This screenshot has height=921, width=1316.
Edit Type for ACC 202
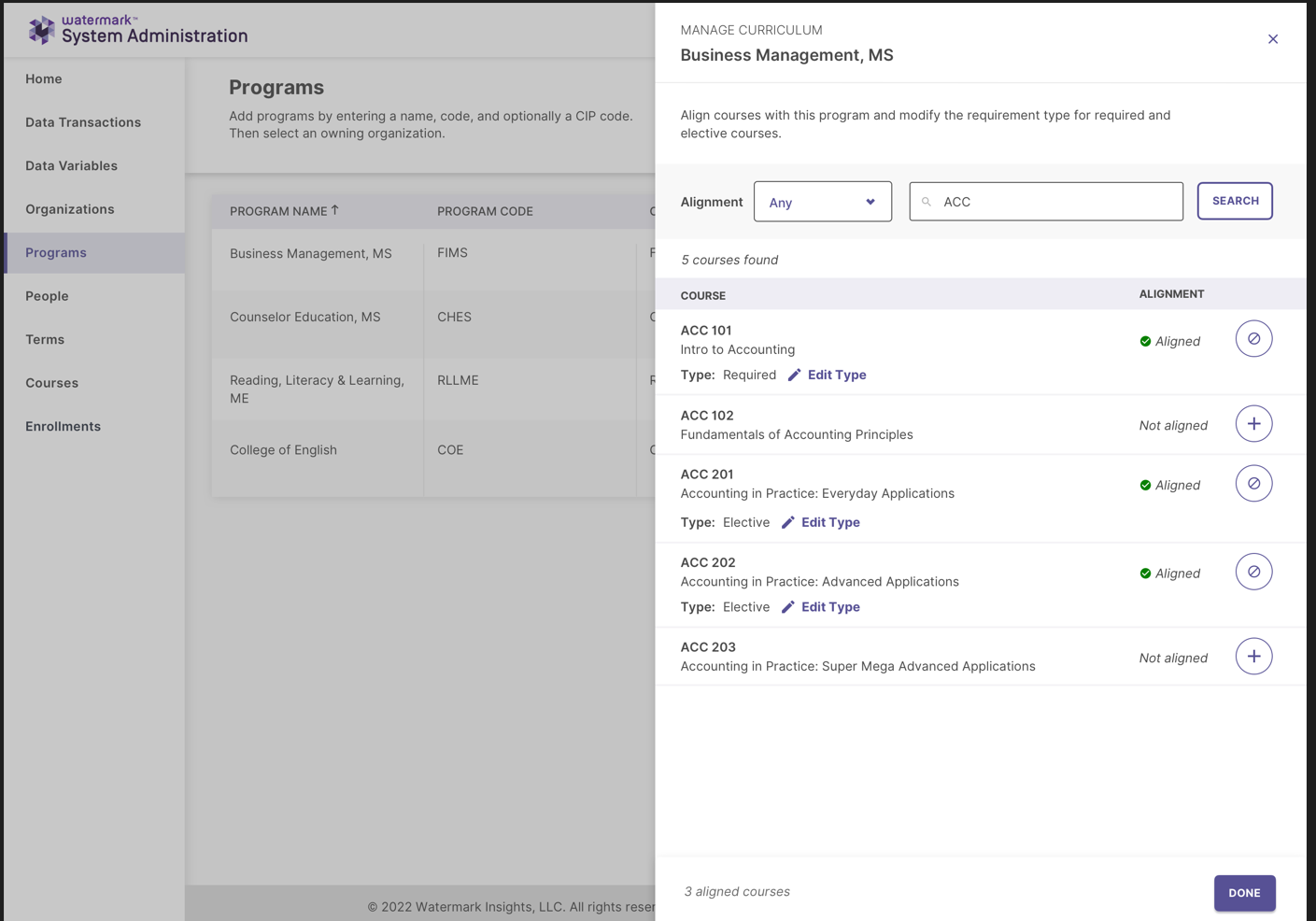830,607
